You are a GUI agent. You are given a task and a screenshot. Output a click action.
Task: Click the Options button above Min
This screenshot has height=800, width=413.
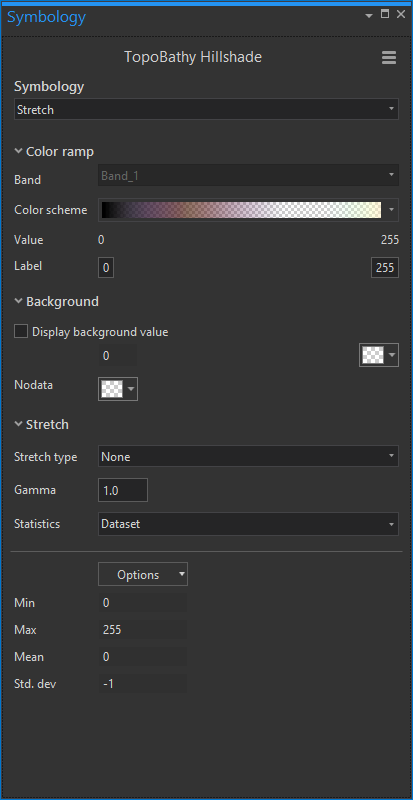point(142,574)
